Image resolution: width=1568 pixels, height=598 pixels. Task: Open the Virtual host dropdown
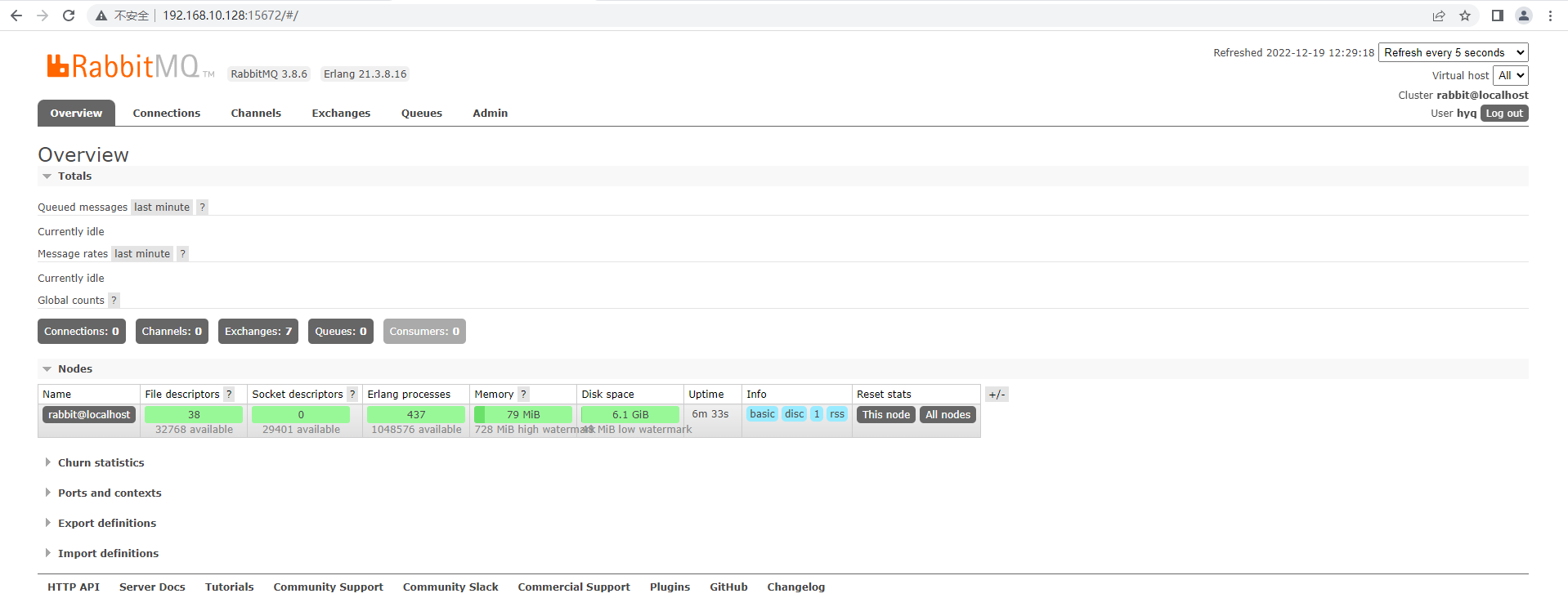1511,75
